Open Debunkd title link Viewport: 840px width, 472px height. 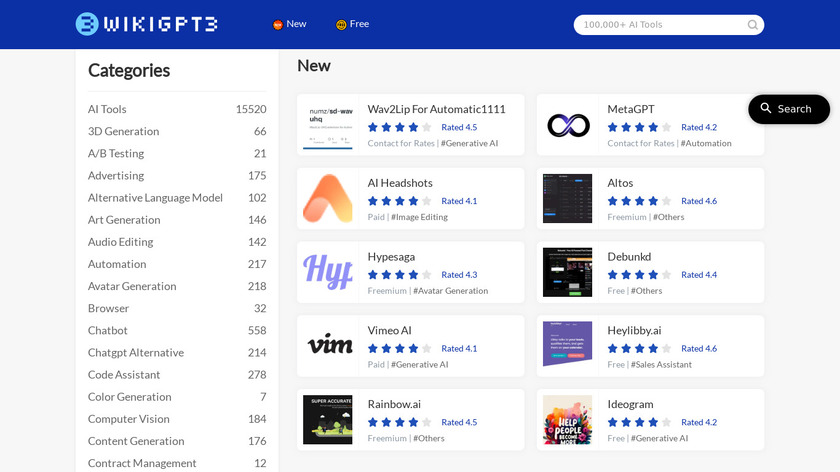[x=629, y=257]
